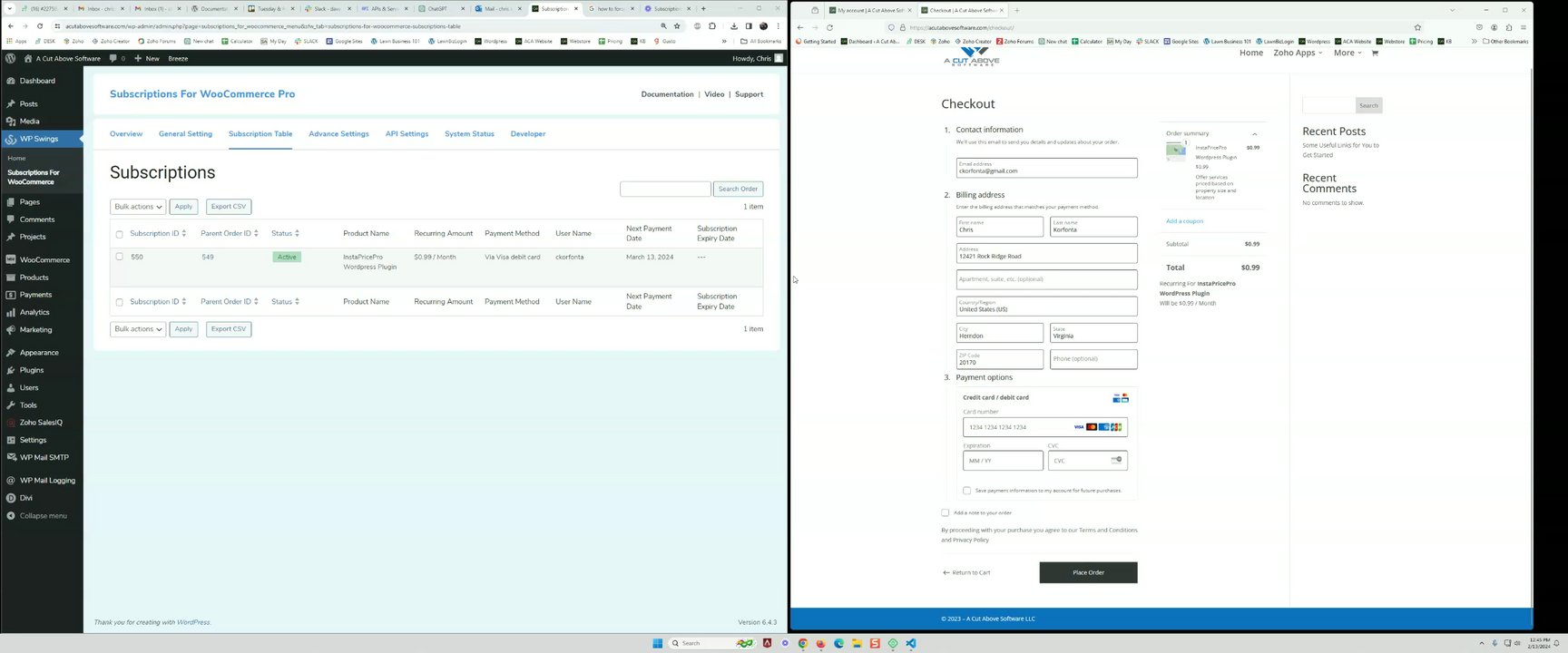Open Dashboard in WordPress sidebar
Screen dimensions: 1568x653
pos(37,81)
